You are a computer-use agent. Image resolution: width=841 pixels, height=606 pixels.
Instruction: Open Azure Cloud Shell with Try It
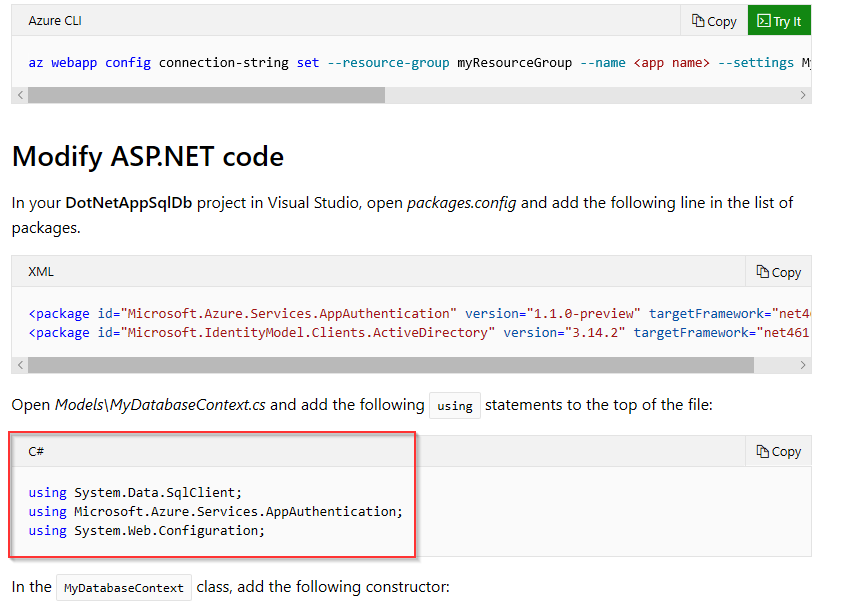[x=779, y=21]
